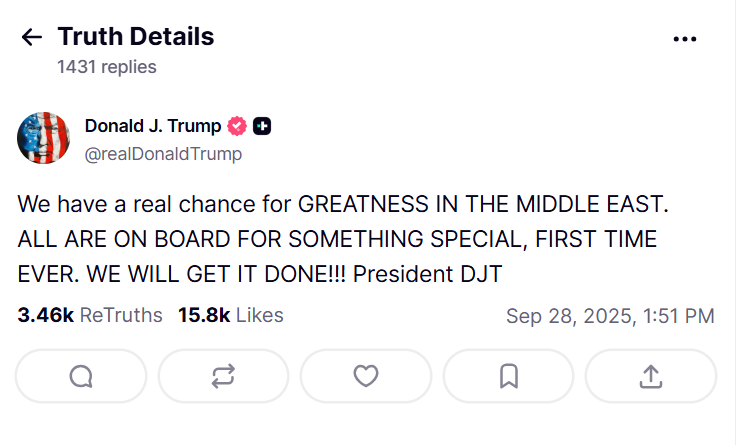ReTruth this post with the repeat icon

click(223, 376)
